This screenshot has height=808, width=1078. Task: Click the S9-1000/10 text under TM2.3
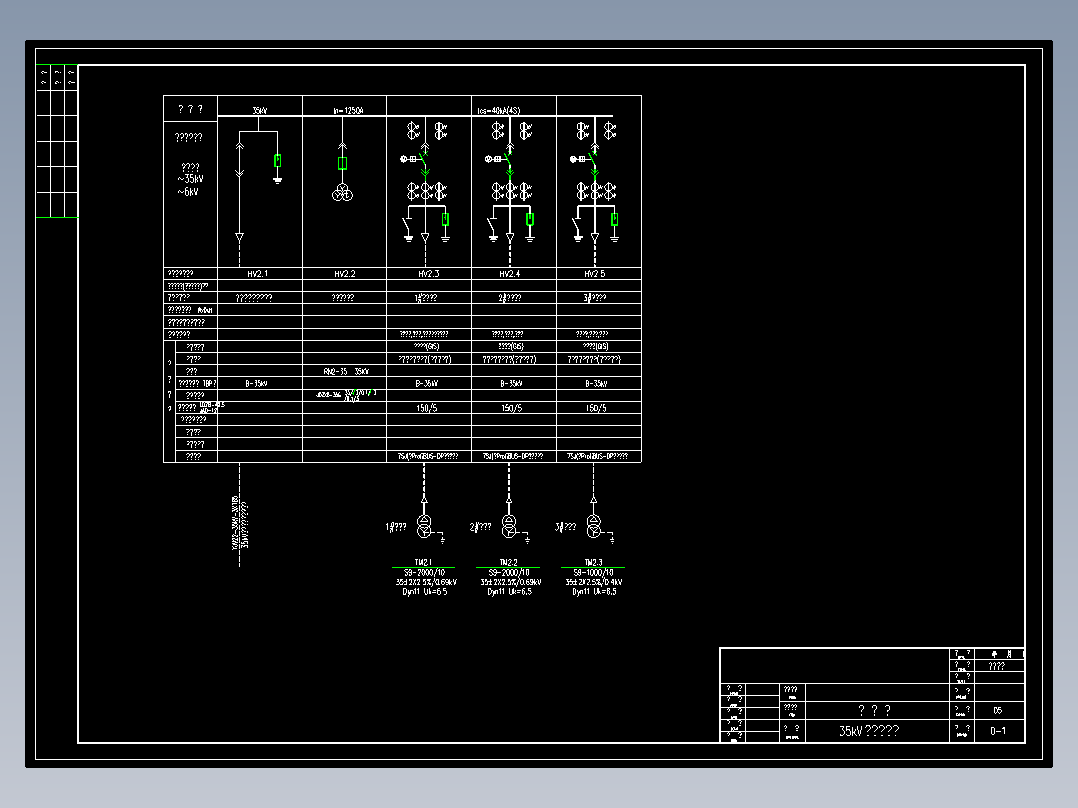coord(593,573)
